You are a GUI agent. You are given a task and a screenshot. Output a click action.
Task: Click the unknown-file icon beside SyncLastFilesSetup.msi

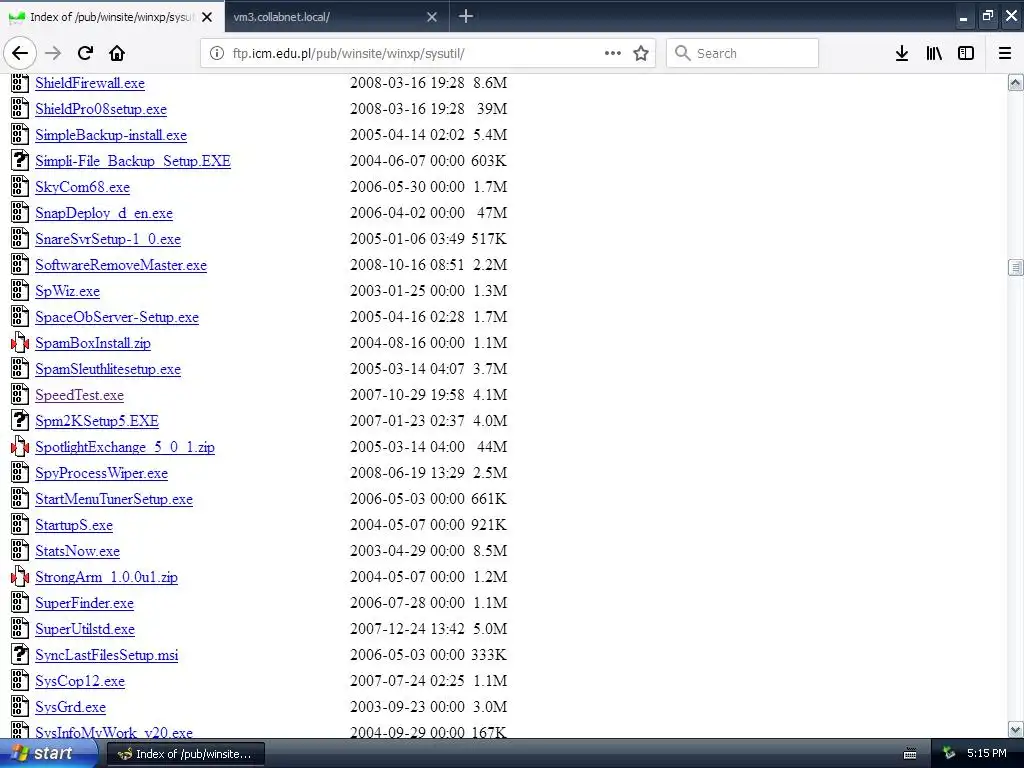coord(20,654)
